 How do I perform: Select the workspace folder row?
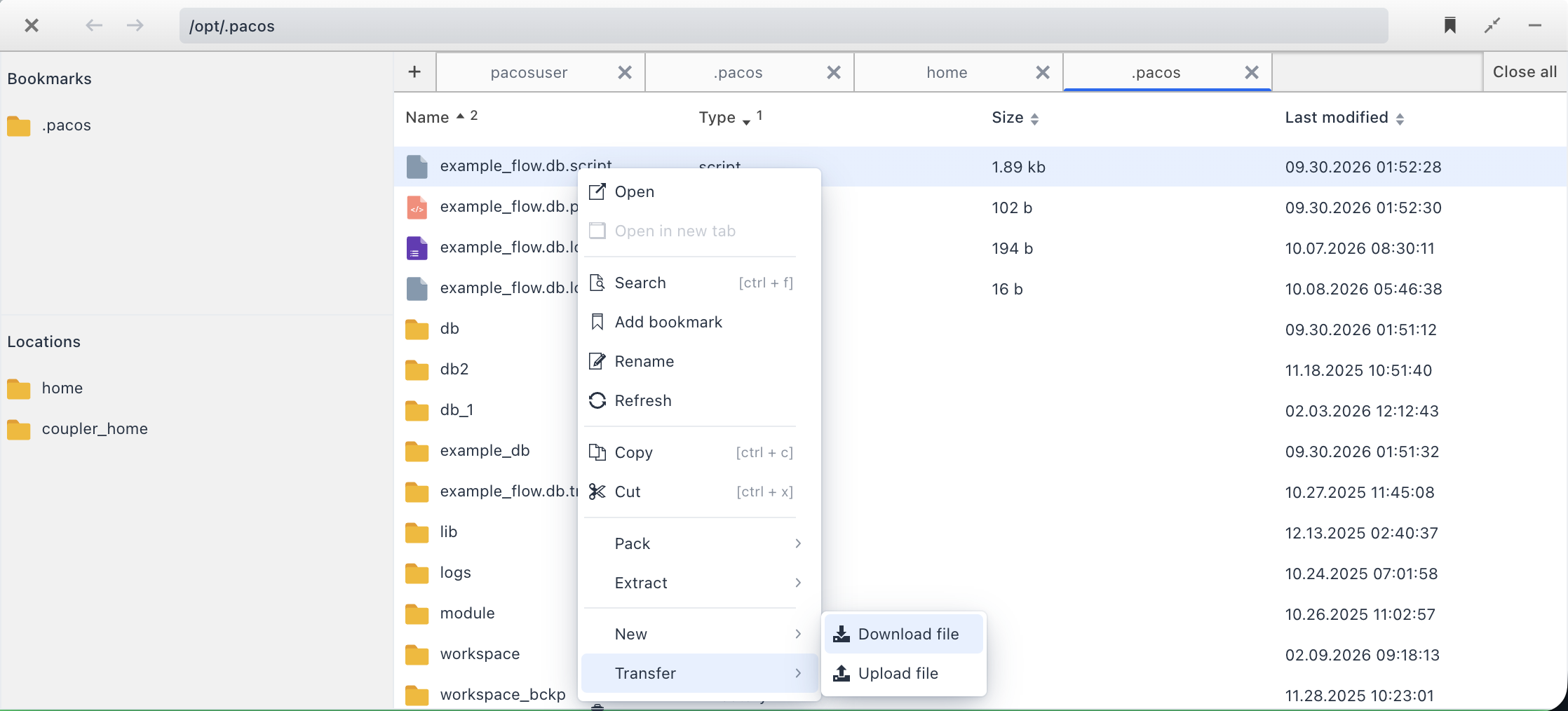coord(980,654)
